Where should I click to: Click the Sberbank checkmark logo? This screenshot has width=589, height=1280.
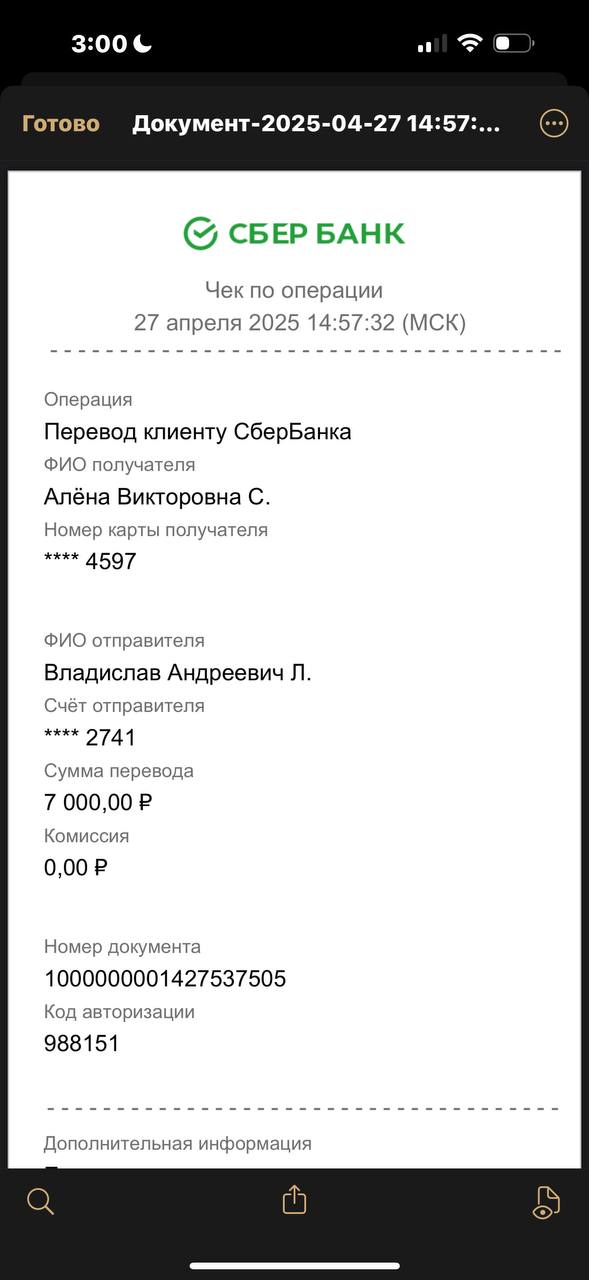coord(200,233)
